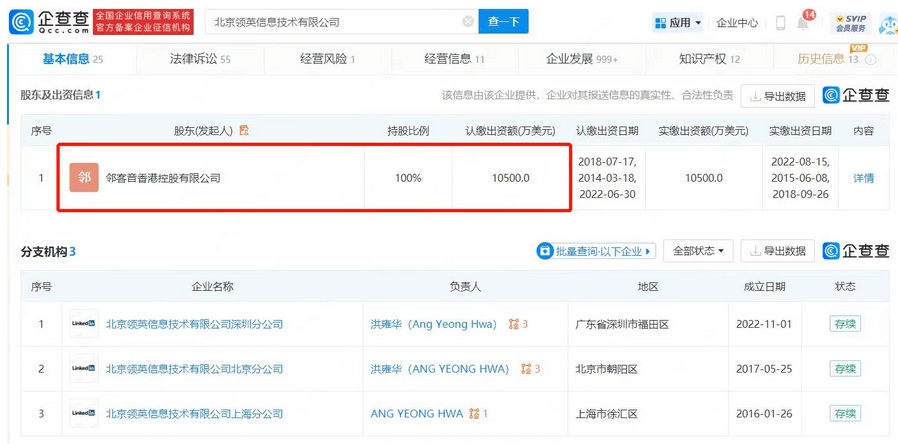Click icon next to 股东(发起人) header
This screenshot has width=898, height=444.
[244, 131]
